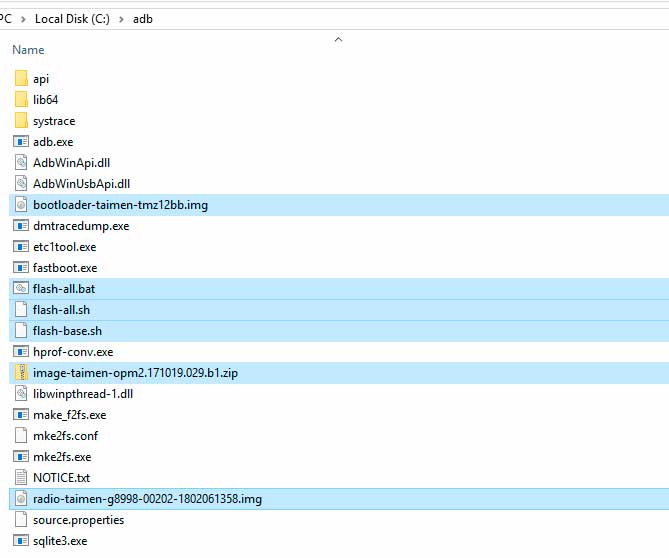Image resolution: width=669 pixels, height=558 pixels.
Task: Select fastboot.exe file name
Action: [x=65, y=267]
